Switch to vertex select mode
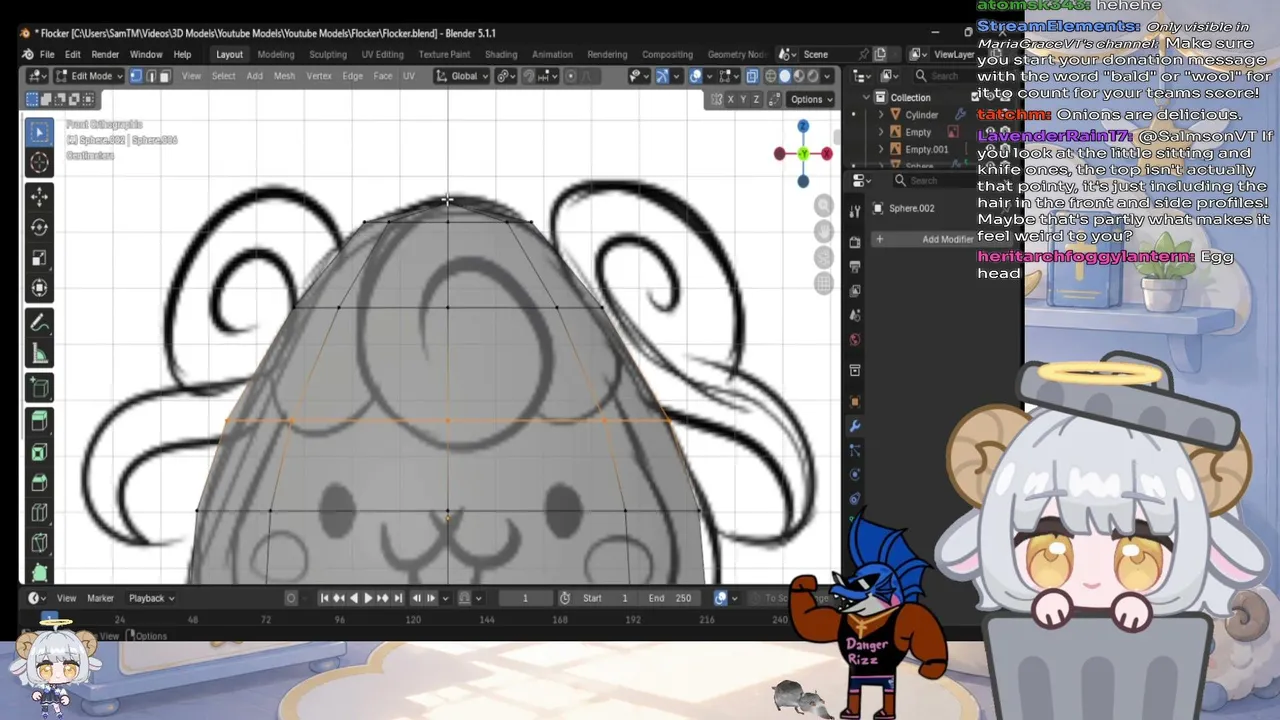Viewport: 1280px width, 720px height. [x=136, y=76]
